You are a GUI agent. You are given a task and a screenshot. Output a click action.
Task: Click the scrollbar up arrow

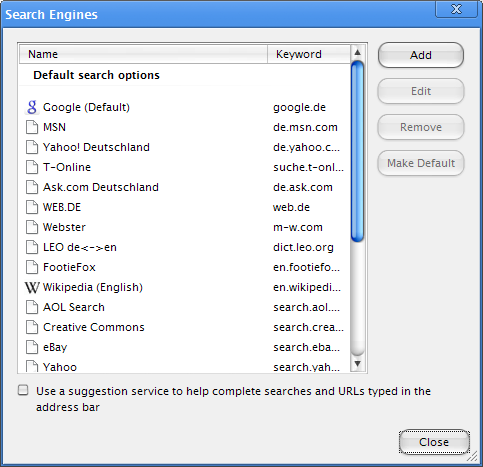pyautogui.click(x=357, y=52)
